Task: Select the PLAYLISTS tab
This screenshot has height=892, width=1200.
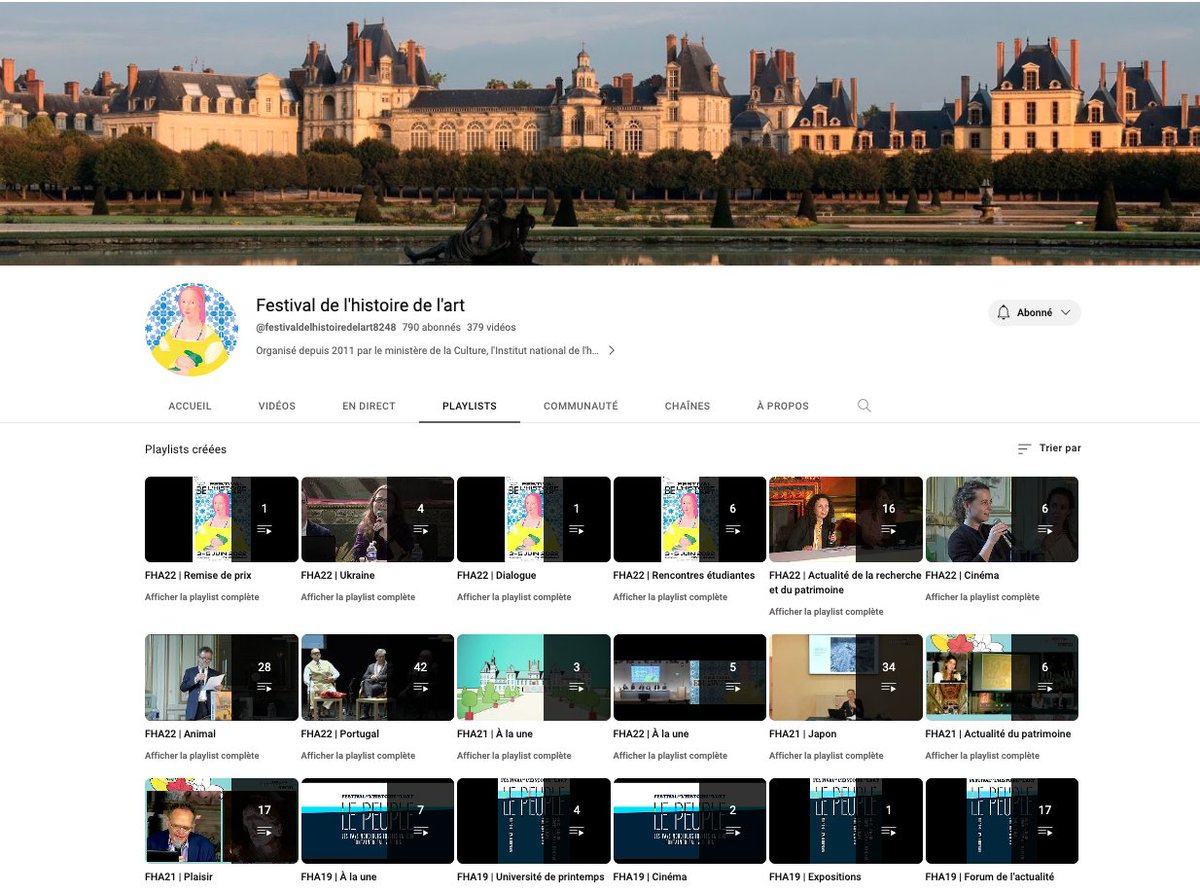Action: [x=469, y=406]
